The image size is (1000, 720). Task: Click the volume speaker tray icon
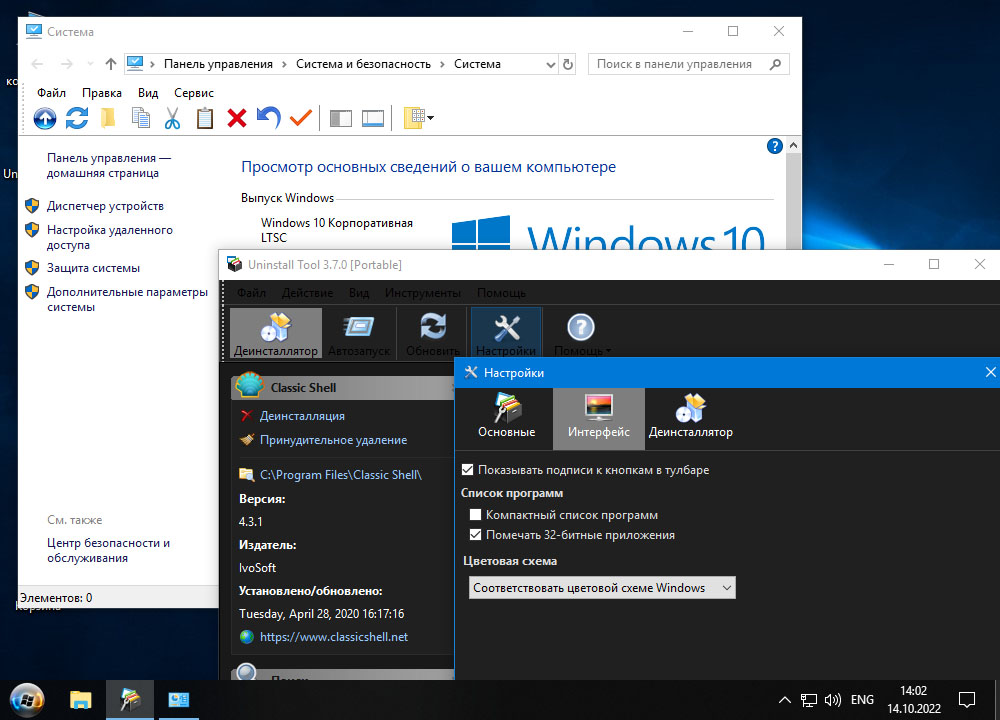pos(832,700)
